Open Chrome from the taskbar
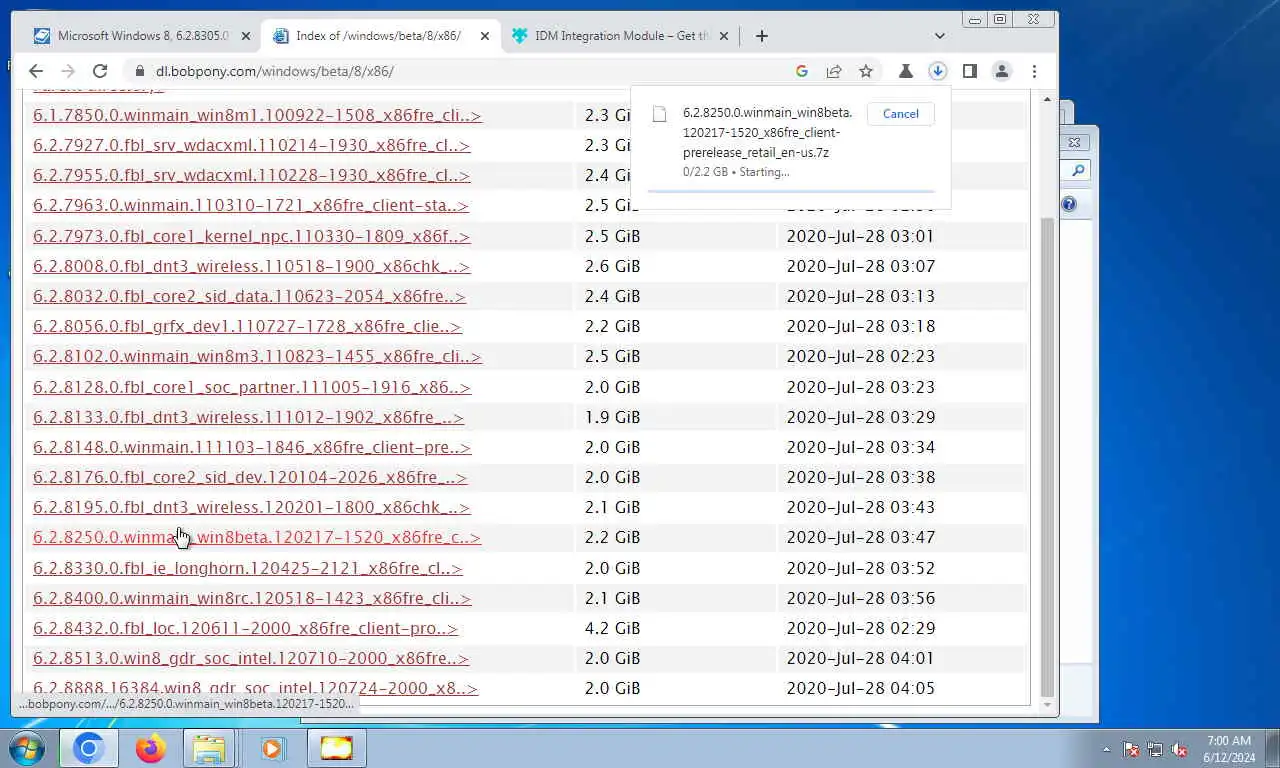 [x=88, y=748]
